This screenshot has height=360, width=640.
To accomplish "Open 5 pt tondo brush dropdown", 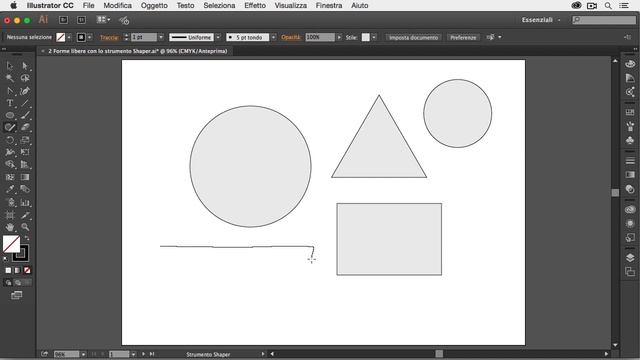I will 273,37.
